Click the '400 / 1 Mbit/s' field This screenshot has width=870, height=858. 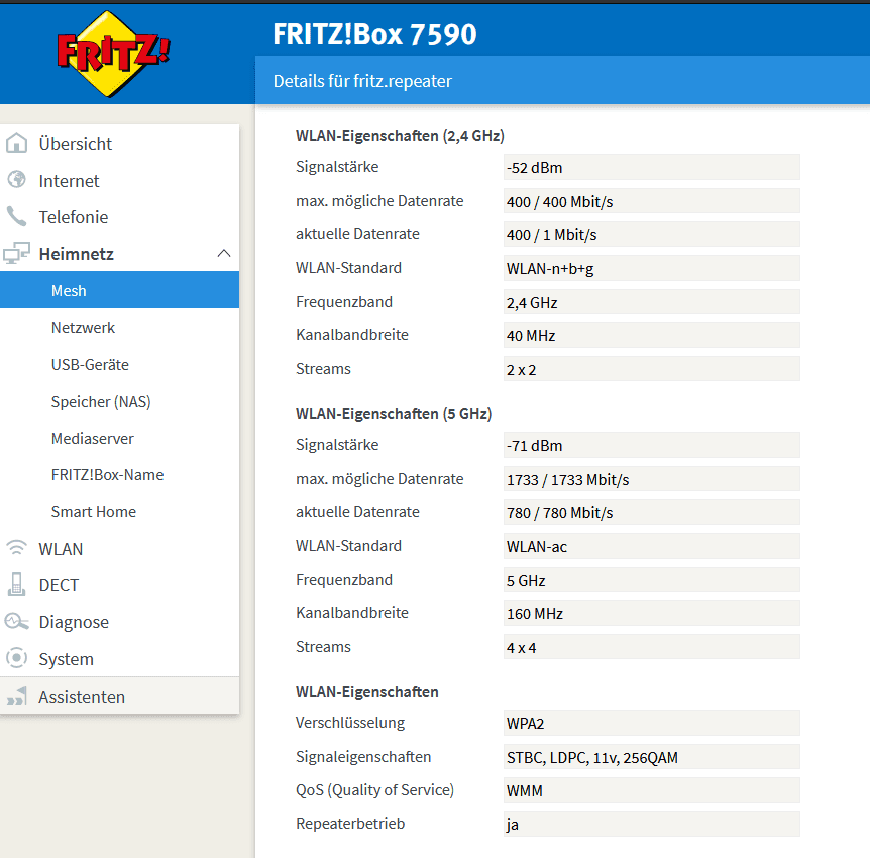[651, 235]
